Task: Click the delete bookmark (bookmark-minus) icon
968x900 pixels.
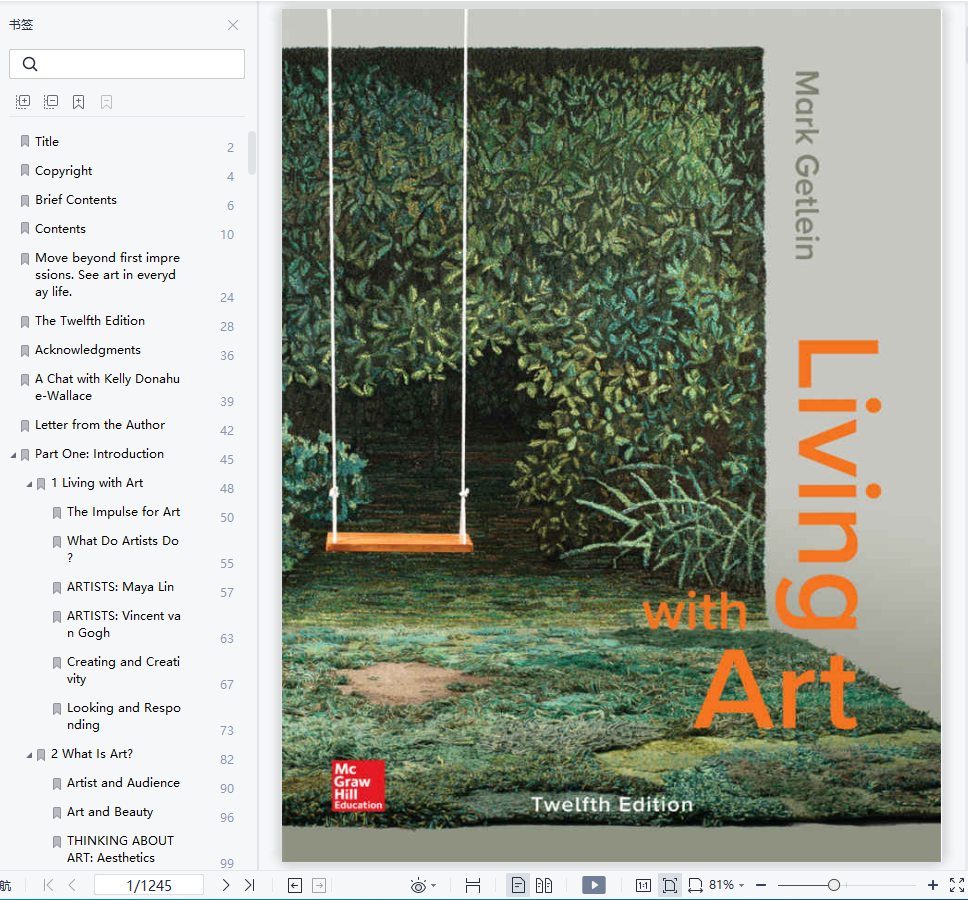Action: click(x=106, y=102)
